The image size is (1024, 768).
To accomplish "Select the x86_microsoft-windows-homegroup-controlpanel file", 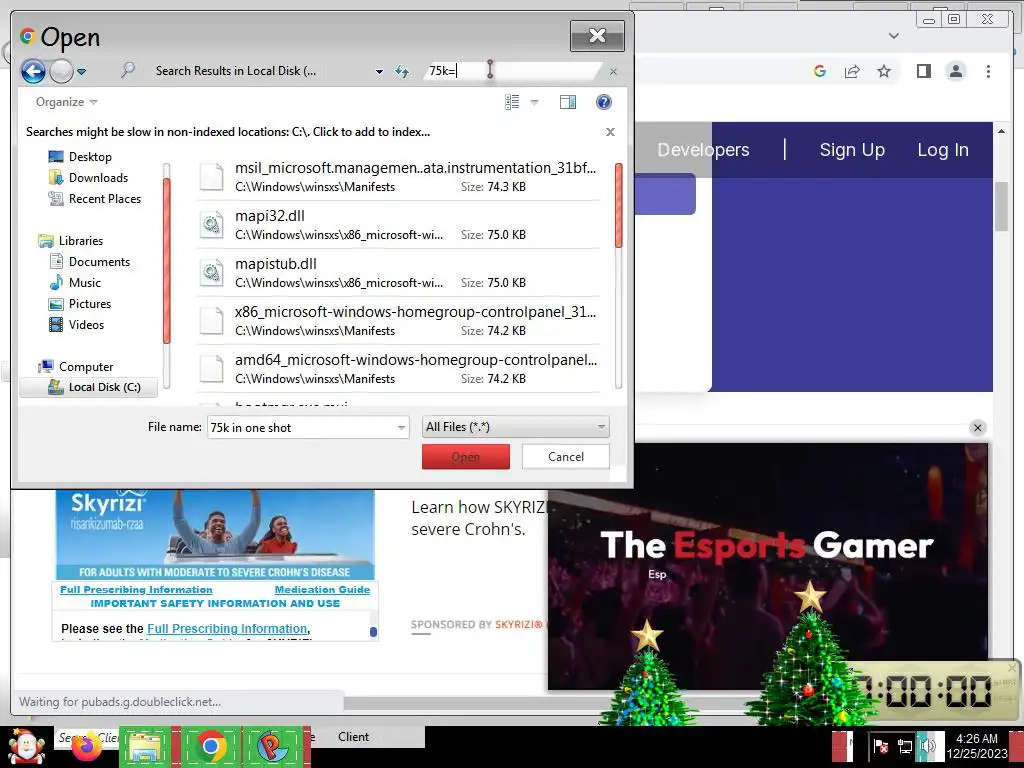I will click(398, 321).
